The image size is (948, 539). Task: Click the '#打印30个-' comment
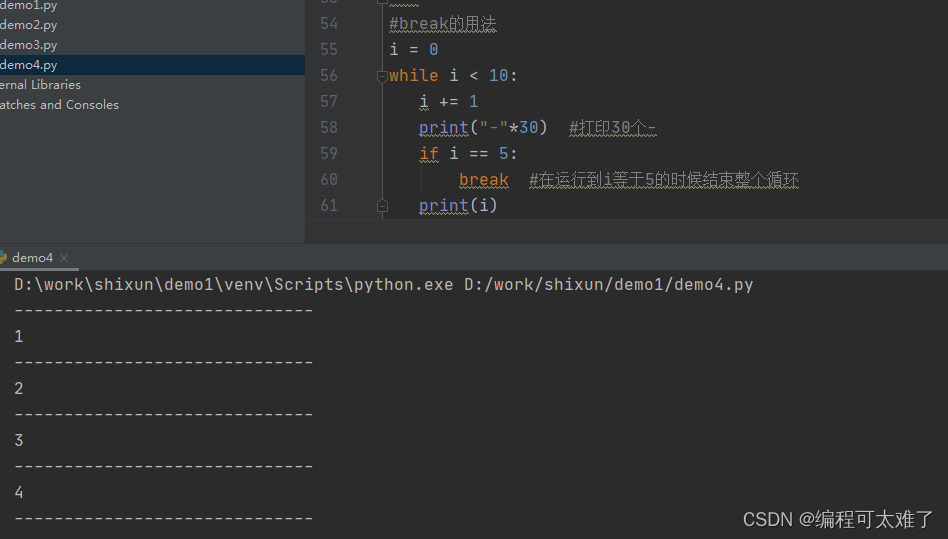click(x=612, y=128)
